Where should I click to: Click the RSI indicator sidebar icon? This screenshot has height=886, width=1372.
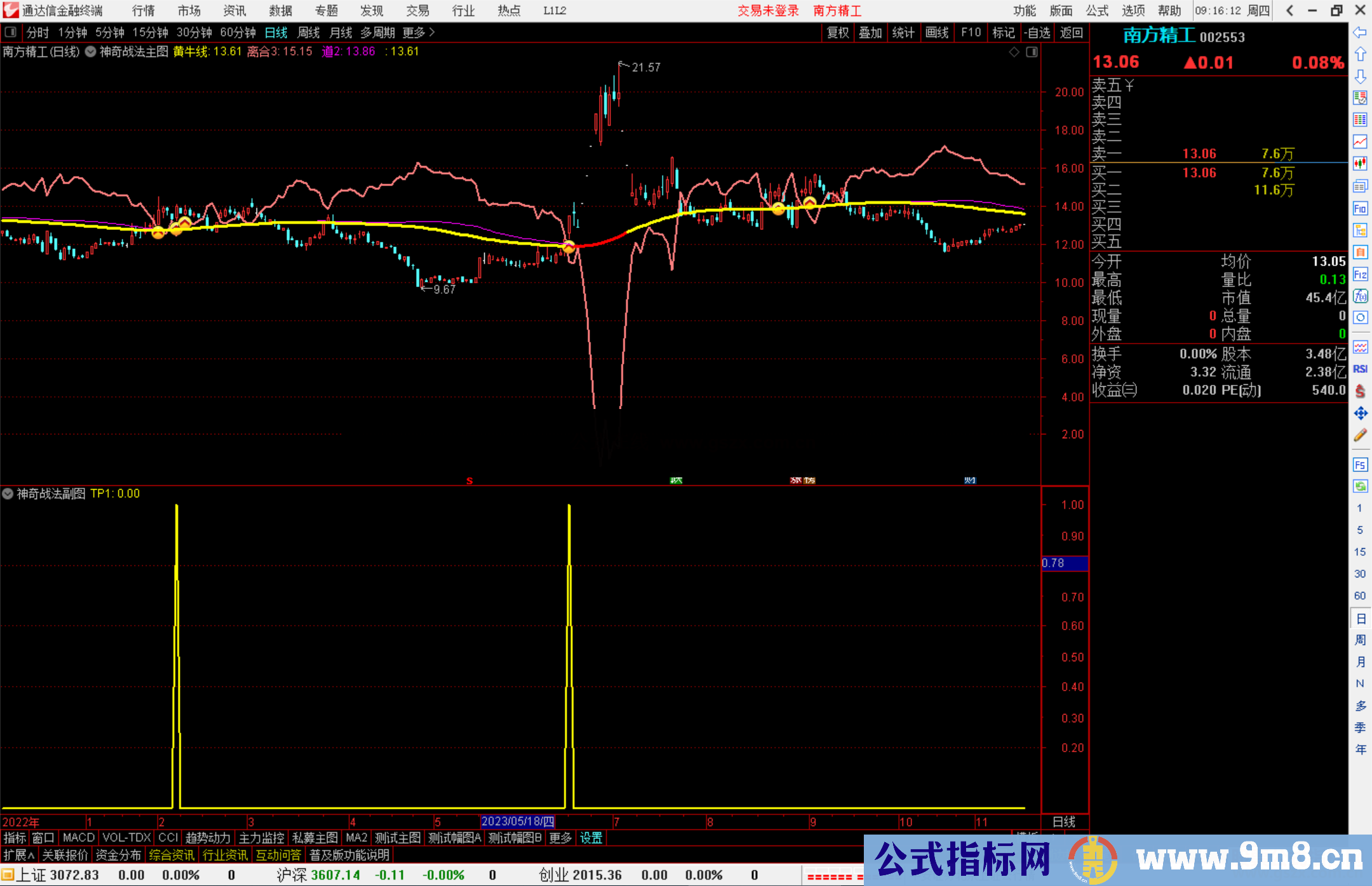point(1360,369)
